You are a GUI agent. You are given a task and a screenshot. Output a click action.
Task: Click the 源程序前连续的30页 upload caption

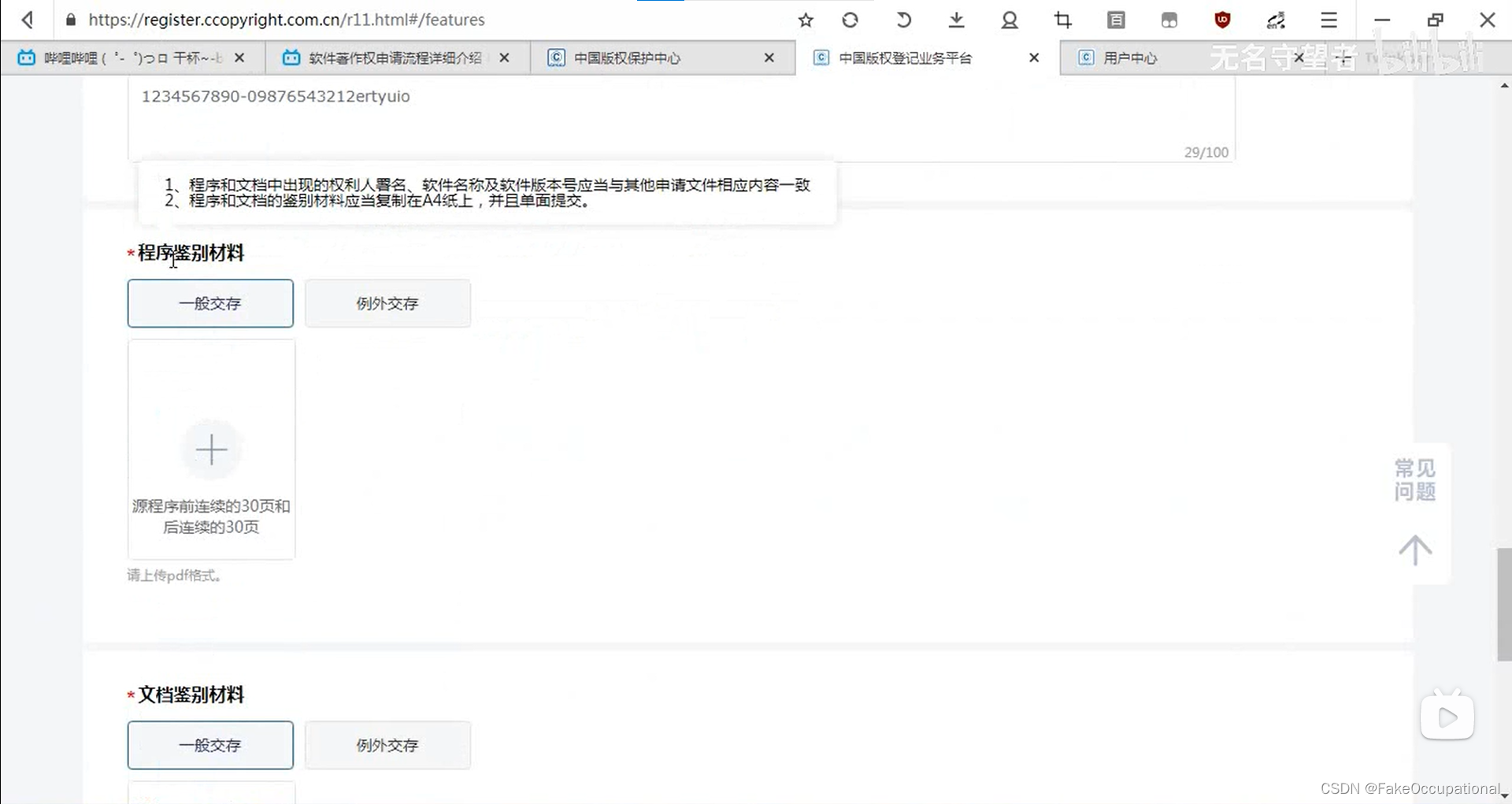(x=211, y=517)
